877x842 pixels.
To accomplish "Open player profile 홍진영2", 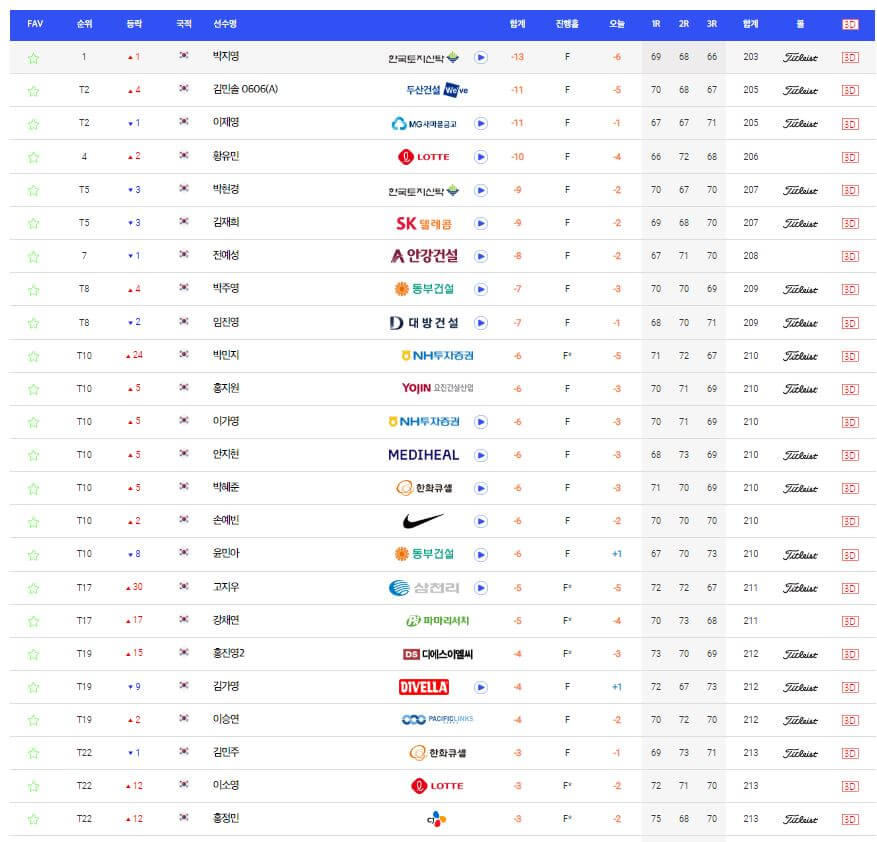I will coord(228,653).
